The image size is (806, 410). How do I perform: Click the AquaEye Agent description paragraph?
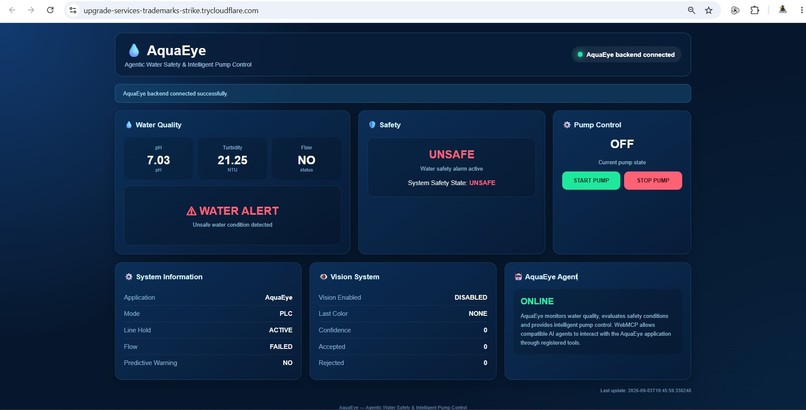coord(595,329)
